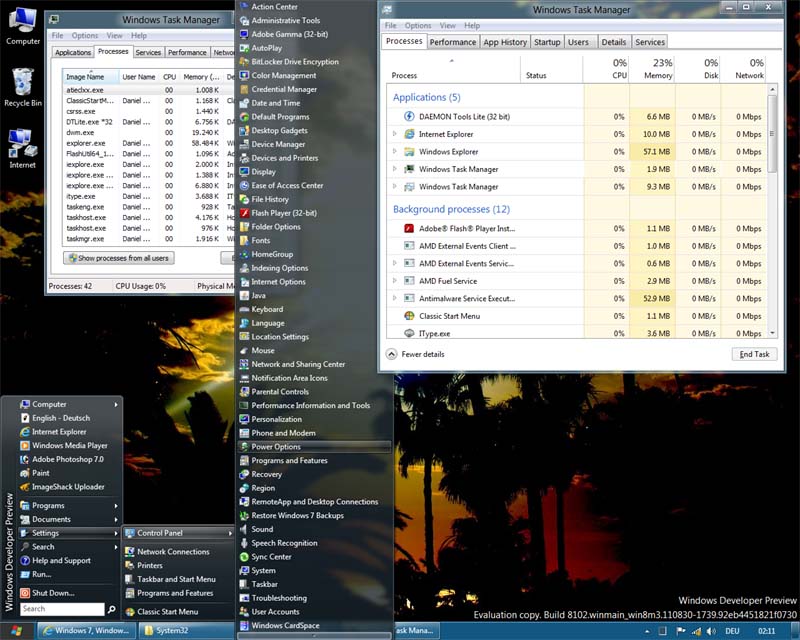Click the End Task button
This screenshot has width=800, height=640.
(755, 354)
